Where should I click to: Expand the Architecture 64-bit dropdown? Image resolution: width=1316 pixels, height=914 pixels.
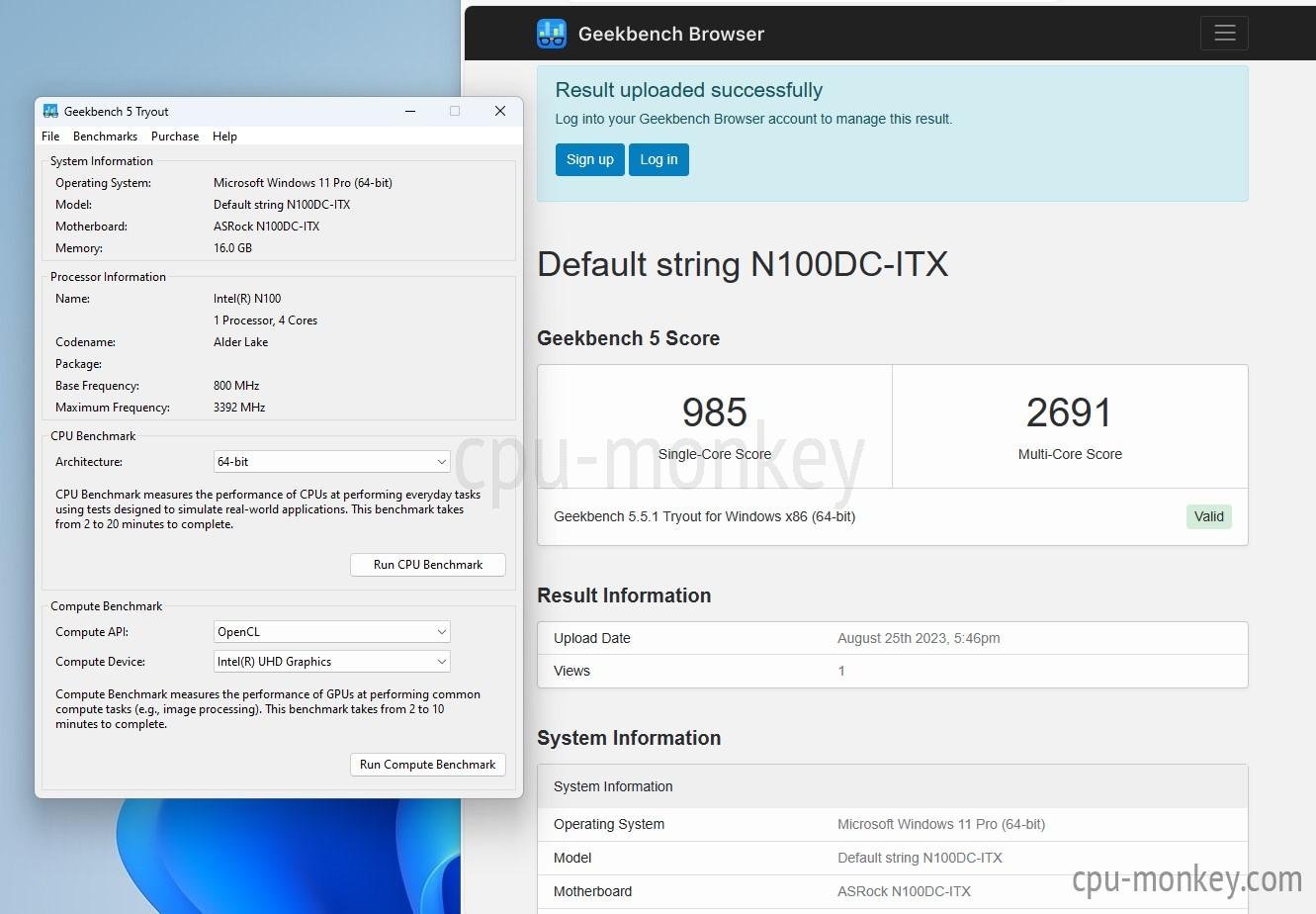pyautogui.click(x=332, y=462)
